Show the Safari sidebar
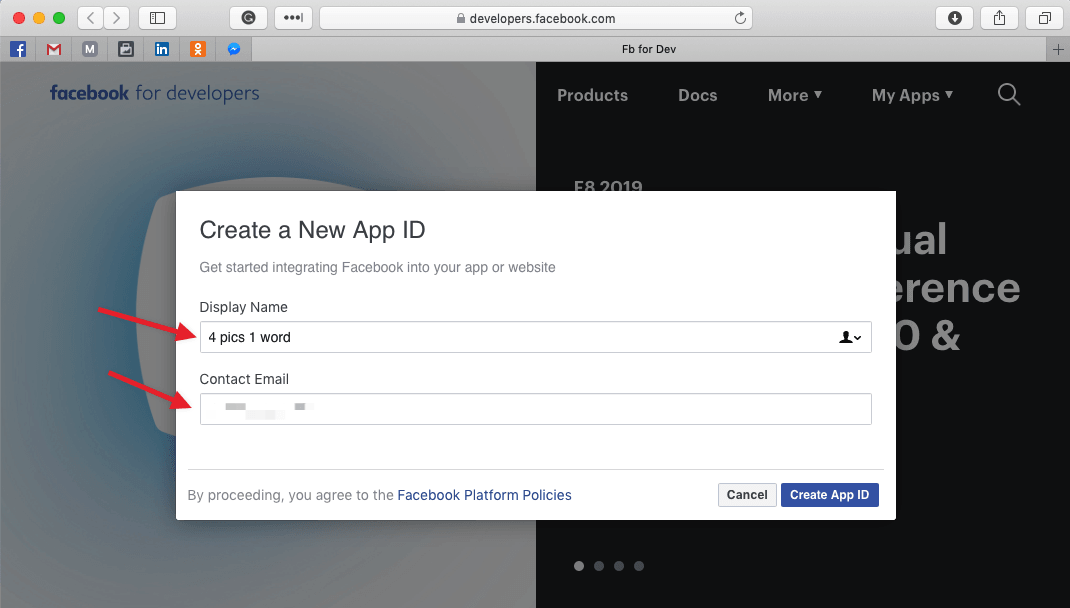 click(158, 18)
